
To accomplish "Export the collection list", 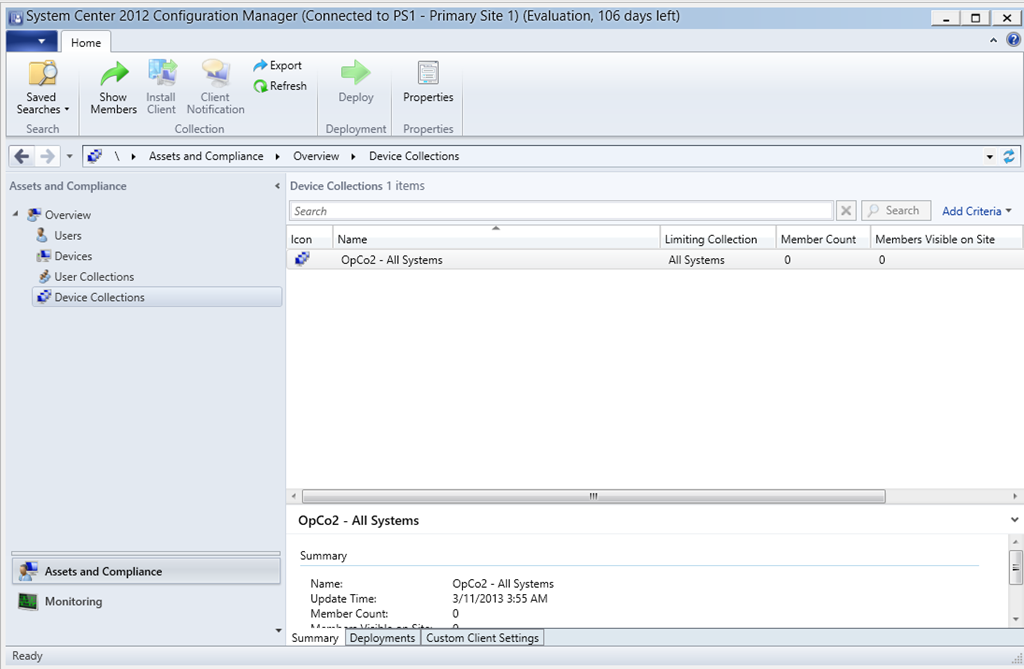I will point(278,65).
